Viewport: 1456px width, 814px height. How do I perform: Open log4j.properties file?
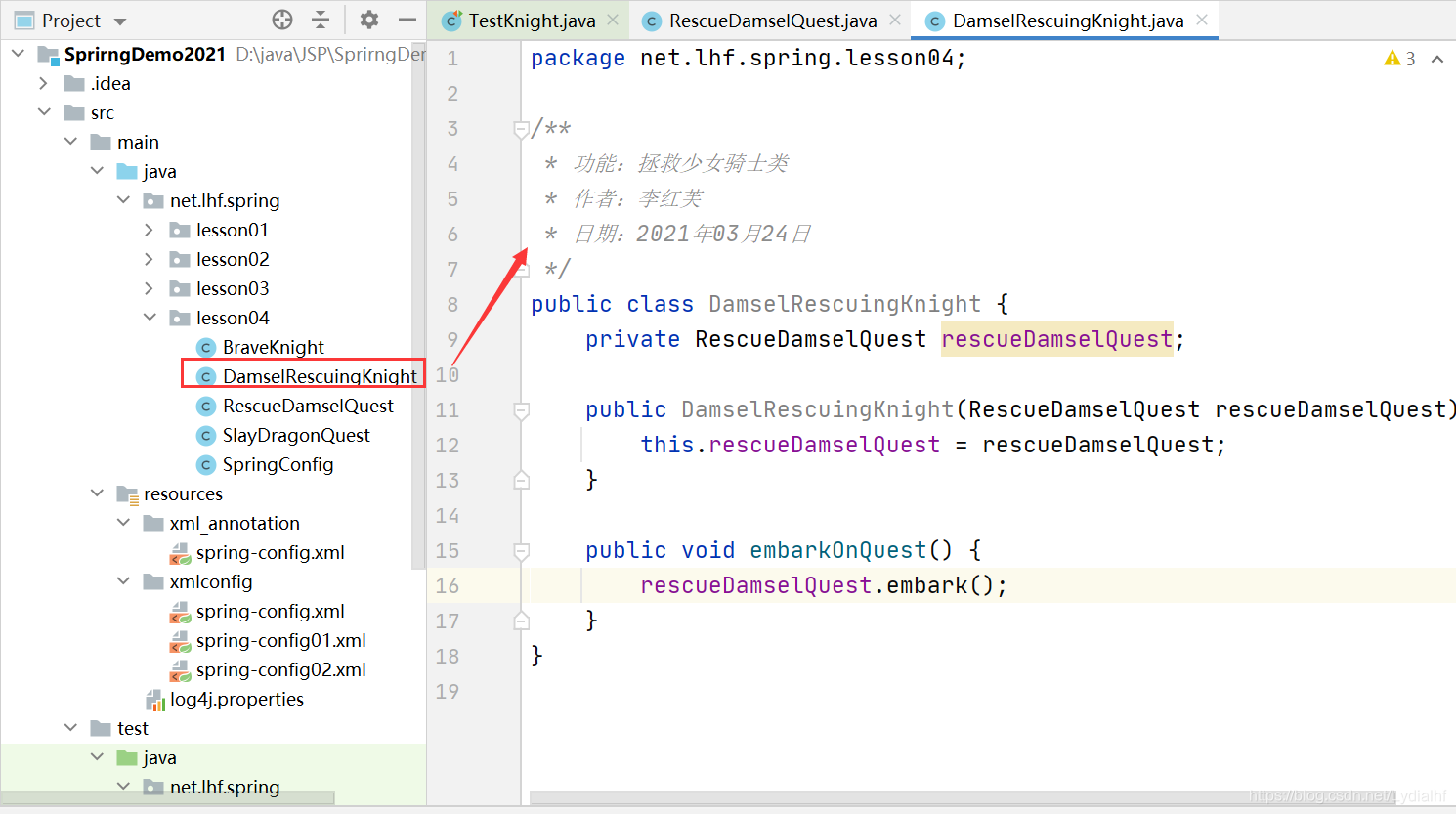[x=236, y=699]
